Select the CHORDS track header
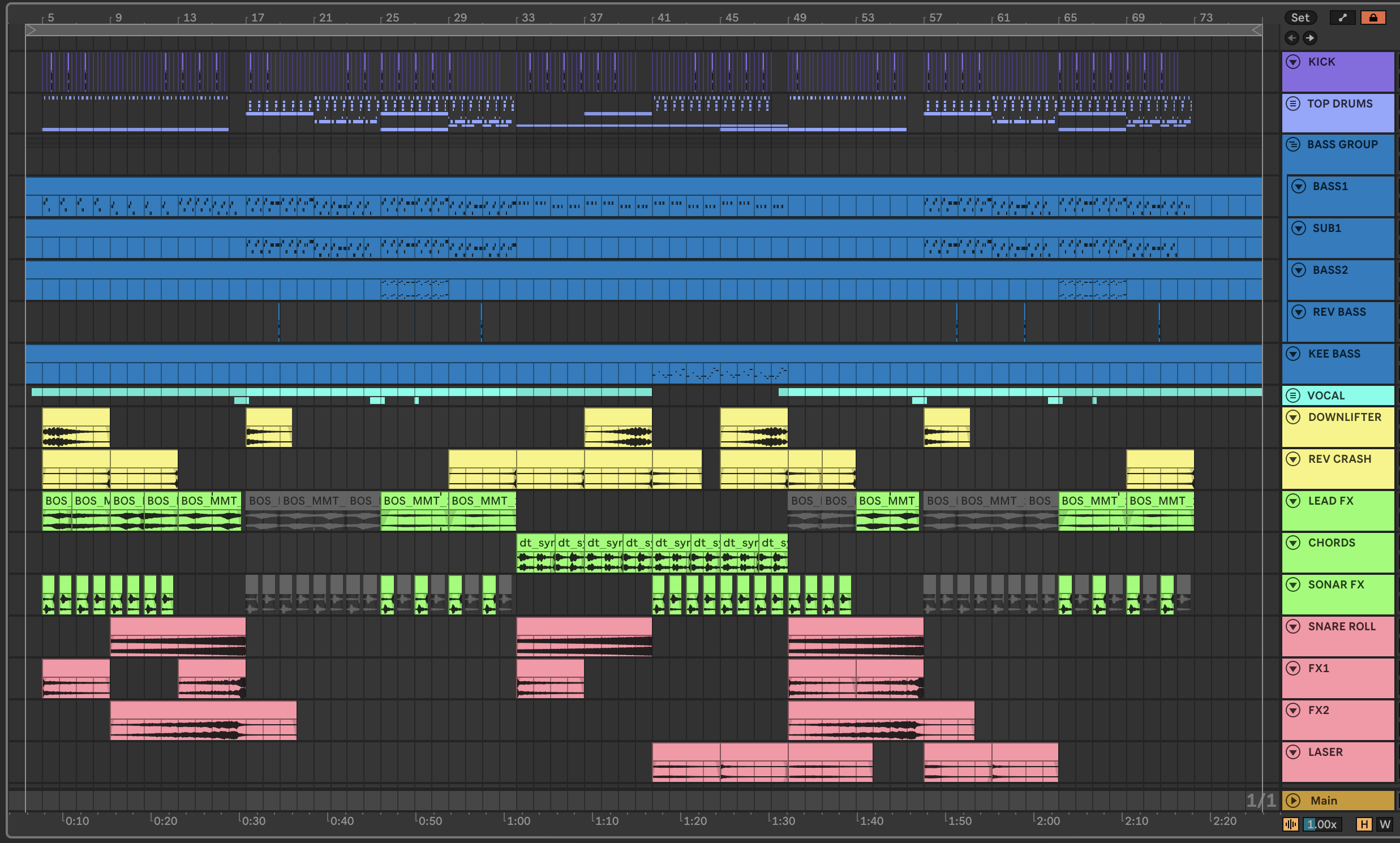The image size is (1400, 843). coord(1332,543)
